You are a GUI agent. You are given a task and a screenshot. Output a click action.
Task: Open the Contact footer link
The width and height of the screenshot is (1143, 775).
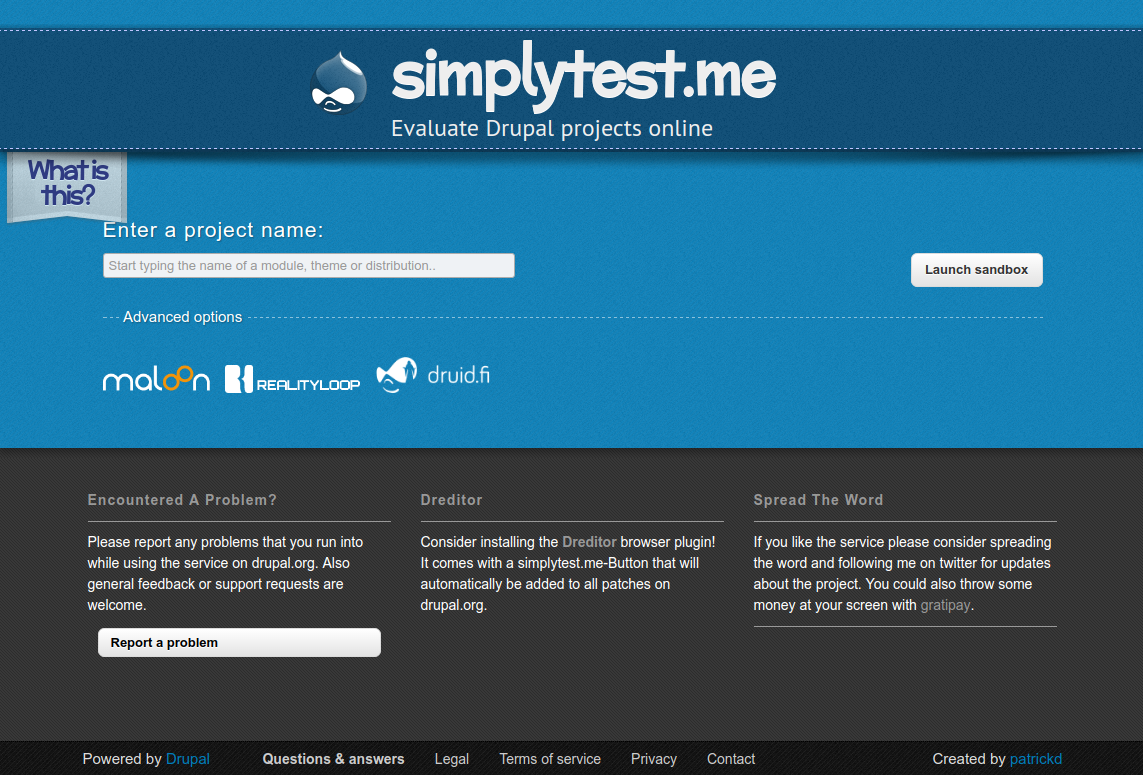tap(731, 759)
